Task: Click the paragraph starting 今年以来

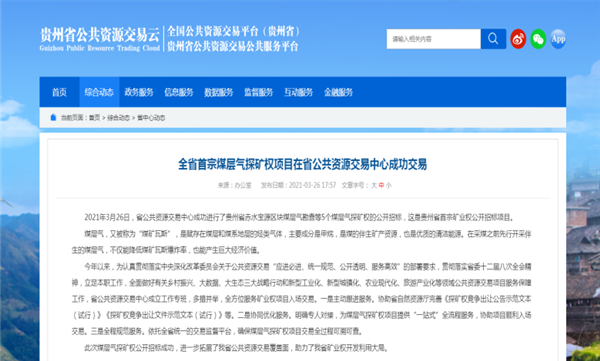Action: pos(302,299)
